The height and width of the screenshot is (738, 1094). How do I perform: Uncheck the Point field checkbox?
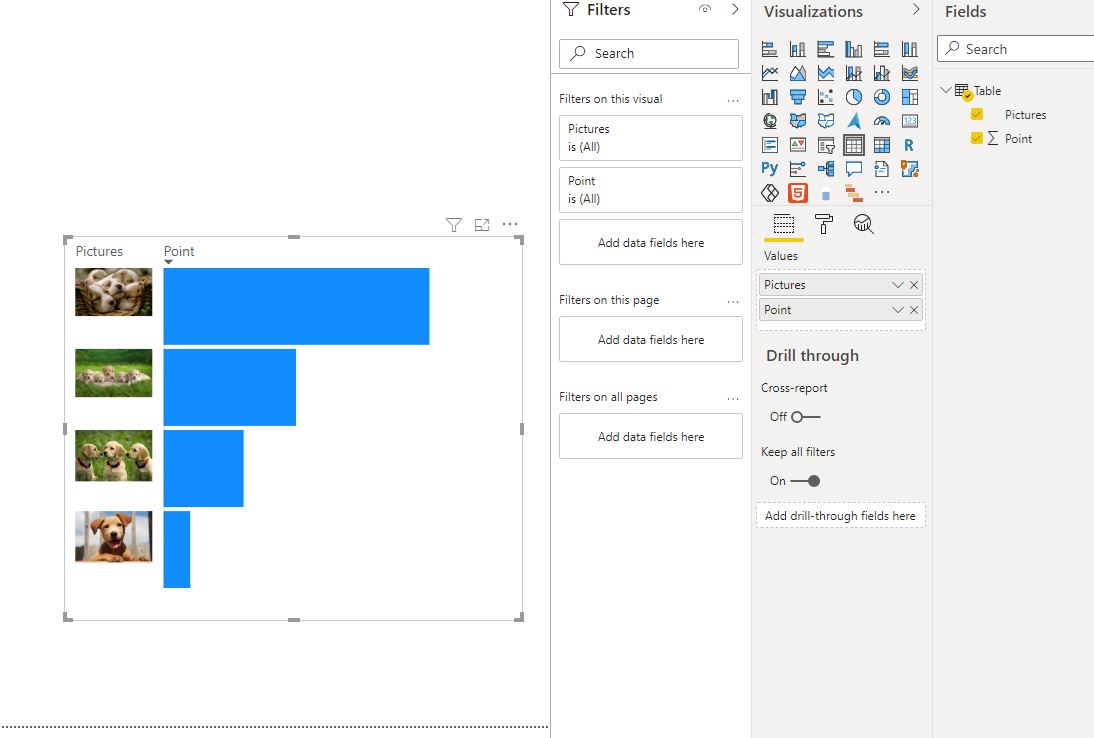[x=977, y=138]
